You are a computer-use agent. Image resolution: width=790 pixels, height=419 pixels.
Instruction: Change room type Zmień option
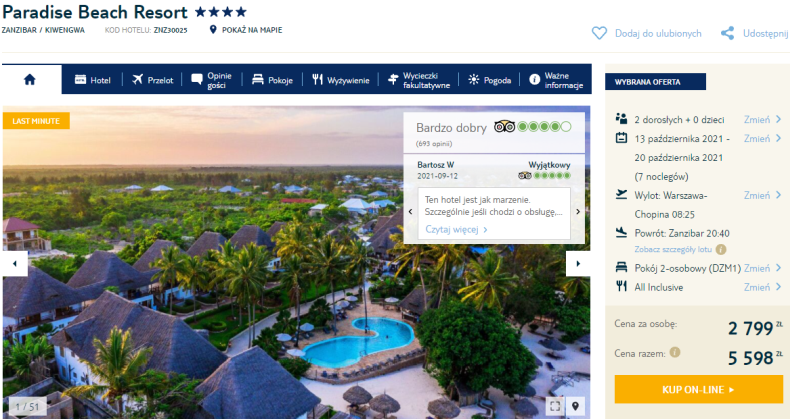tap(762, 268)
